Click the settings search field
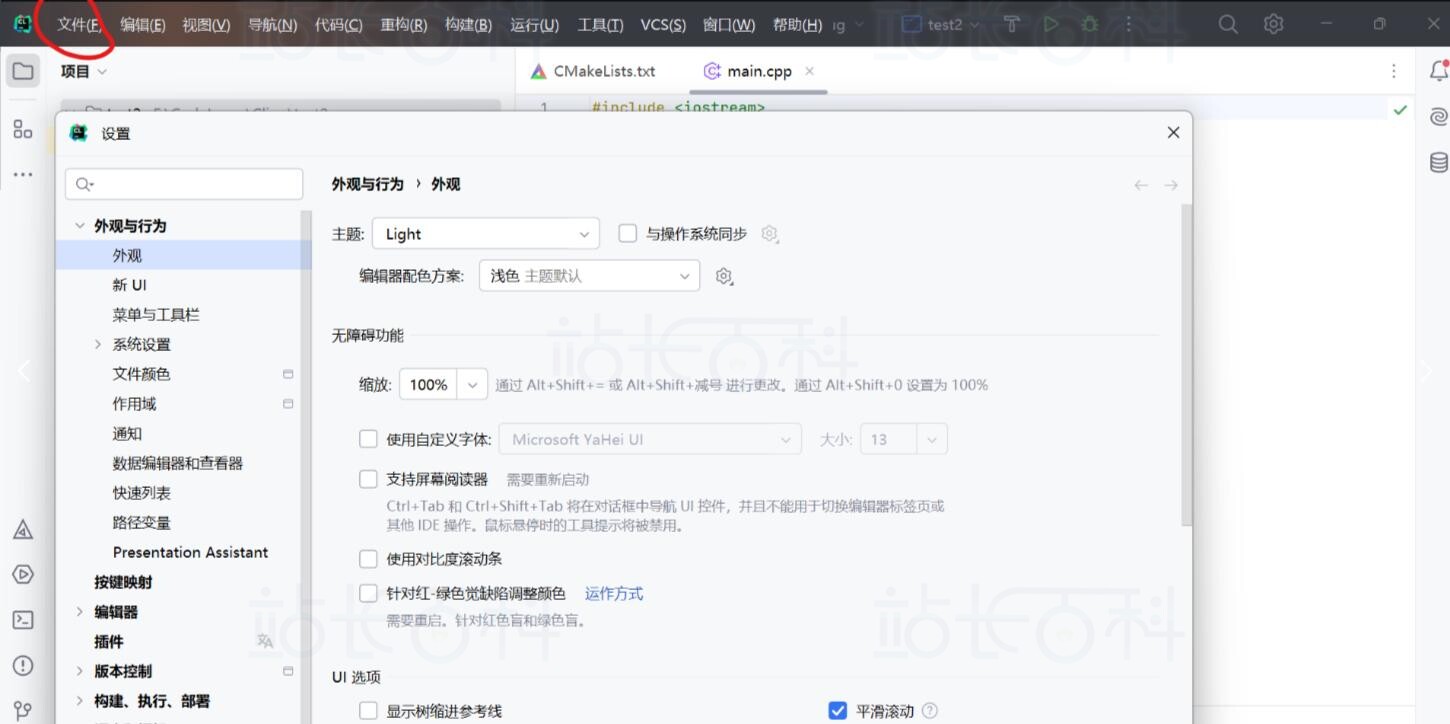The height and width of the screenshot is (724, 1450). (x=185, y=184)
